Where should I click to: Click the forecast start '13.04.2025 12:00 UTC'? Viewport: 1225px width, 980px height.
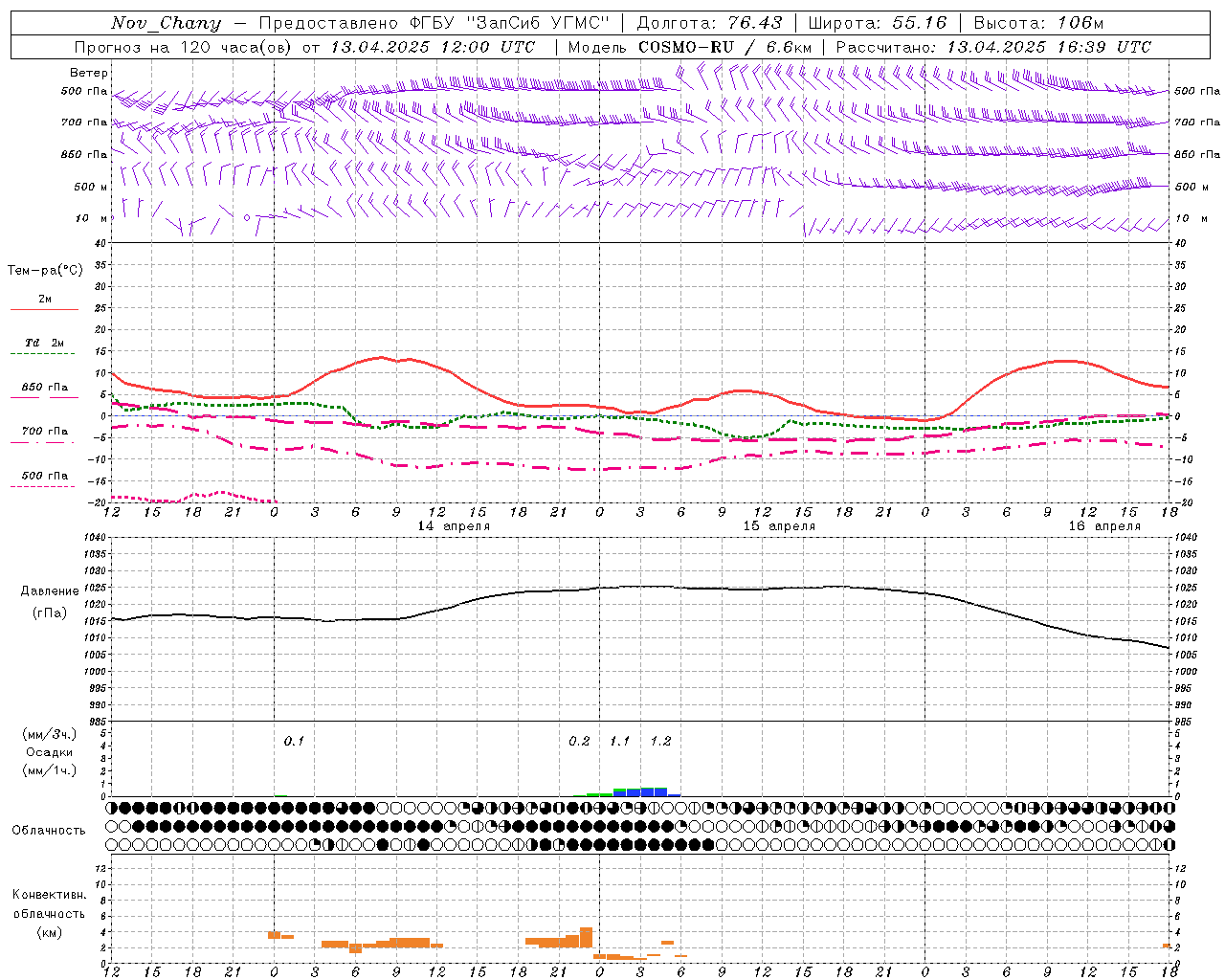433,47
